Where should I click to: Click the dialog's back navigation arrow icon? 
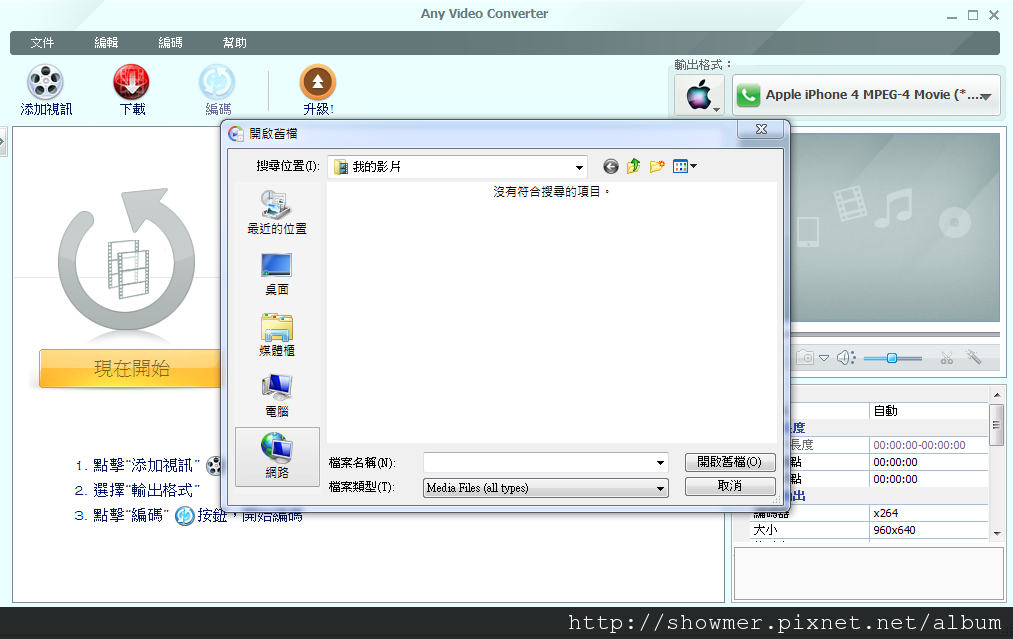tap(611, 167)
